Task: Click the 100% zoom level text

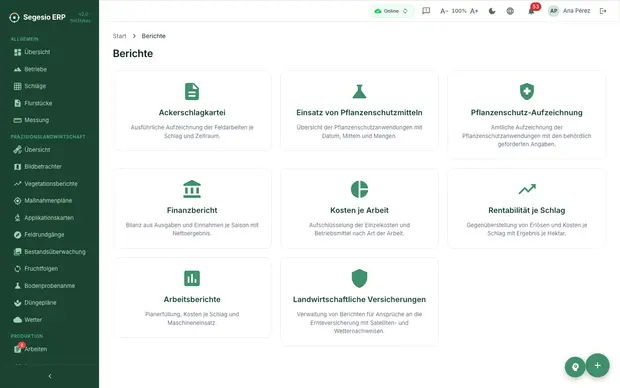Action: pos(459,11)
